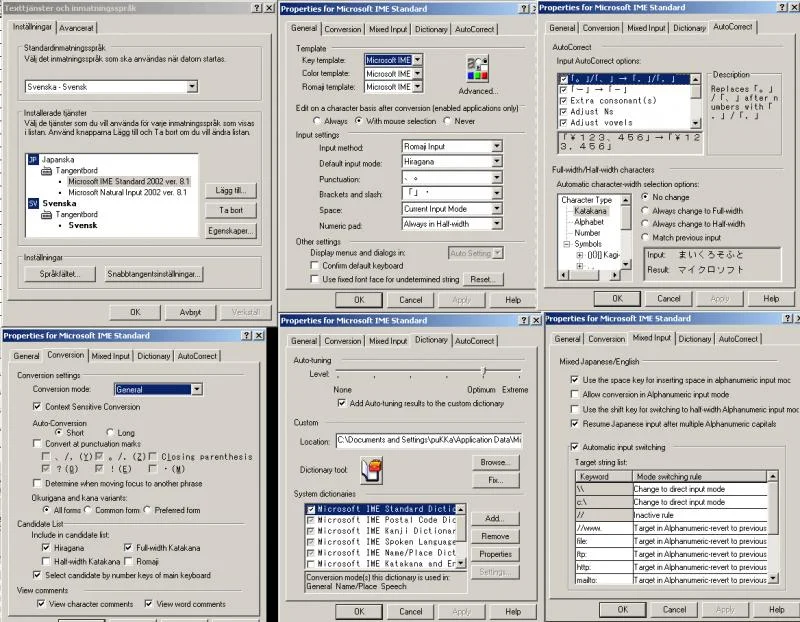Toggle Full-width Katakana in candidate list

coord(128,548)
